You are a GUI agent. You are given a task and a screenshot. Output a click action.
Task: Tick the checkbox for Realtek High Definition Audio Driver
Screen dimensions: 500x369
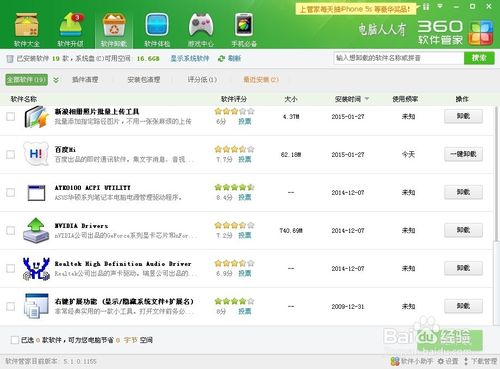click(x=11, y=268)
